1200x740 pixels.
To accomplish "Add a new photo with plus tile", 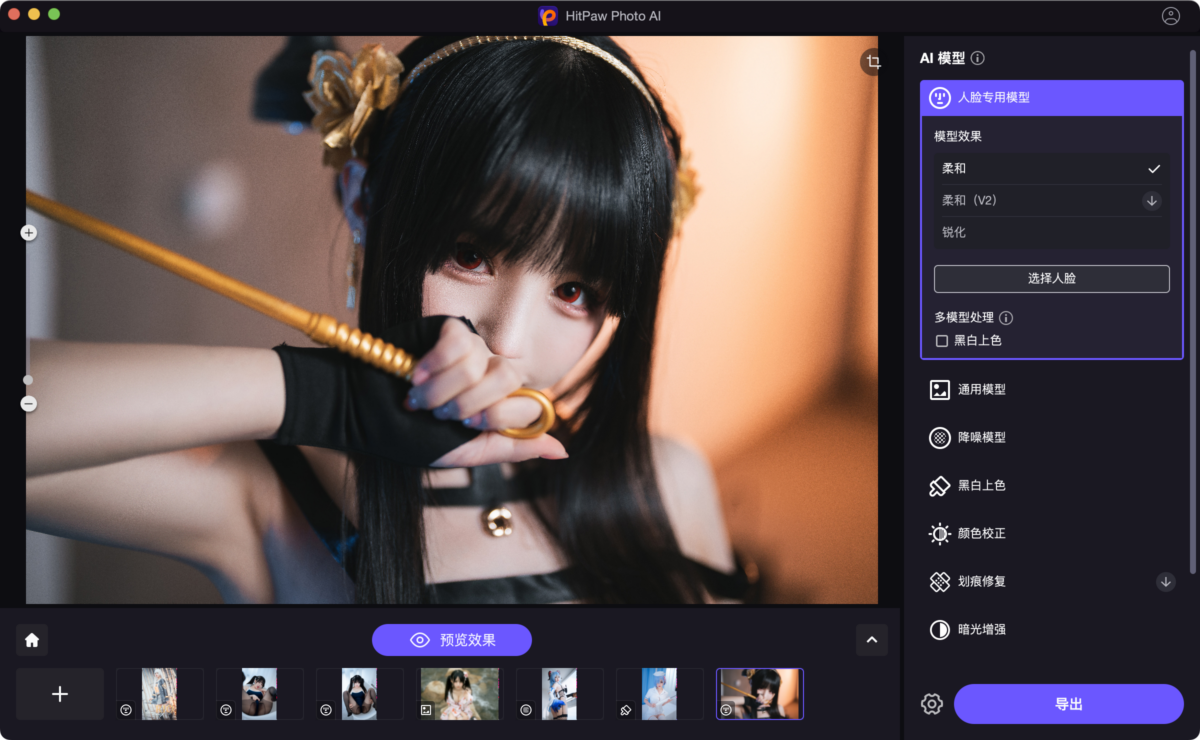I will tap(60, 694).
